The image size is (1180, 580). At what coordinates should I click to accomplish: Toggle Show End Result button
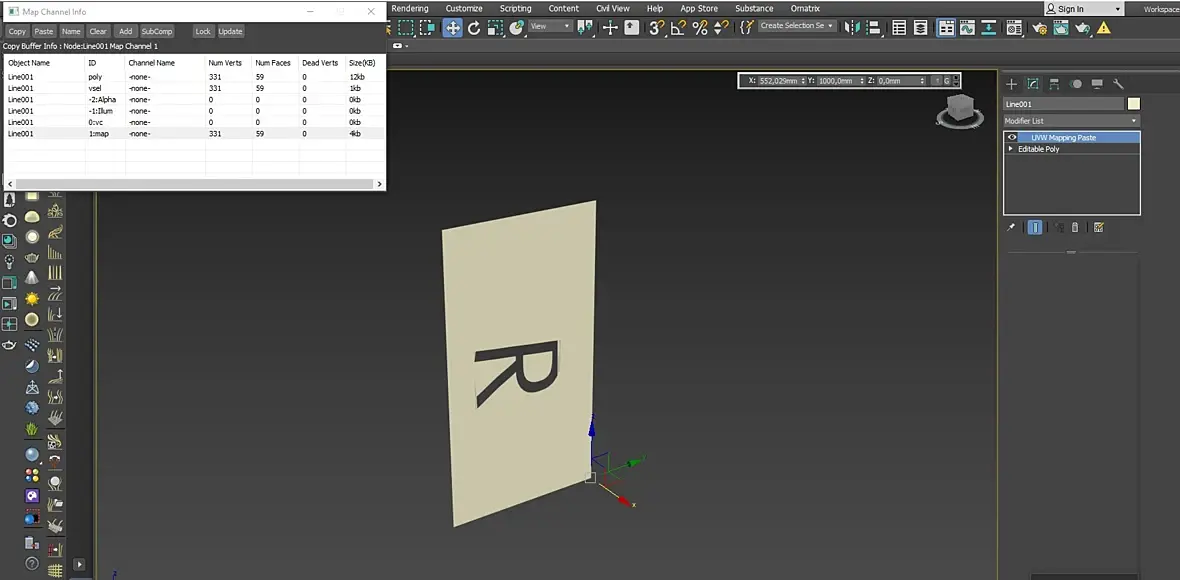pos(1035,227)
